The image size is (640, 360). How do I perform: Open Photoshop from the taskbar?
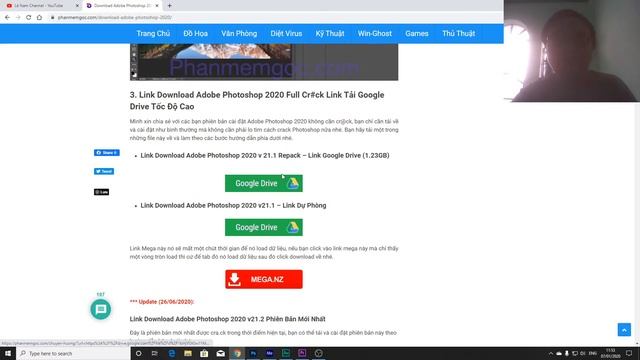[x=253, y=353]
